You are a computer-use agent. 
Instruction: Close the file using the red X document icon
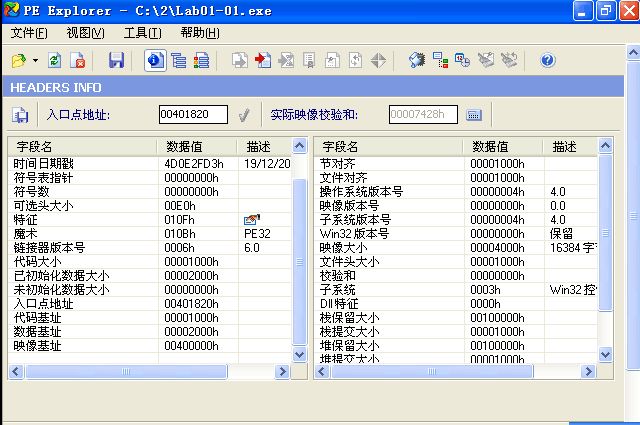[78, 61]
